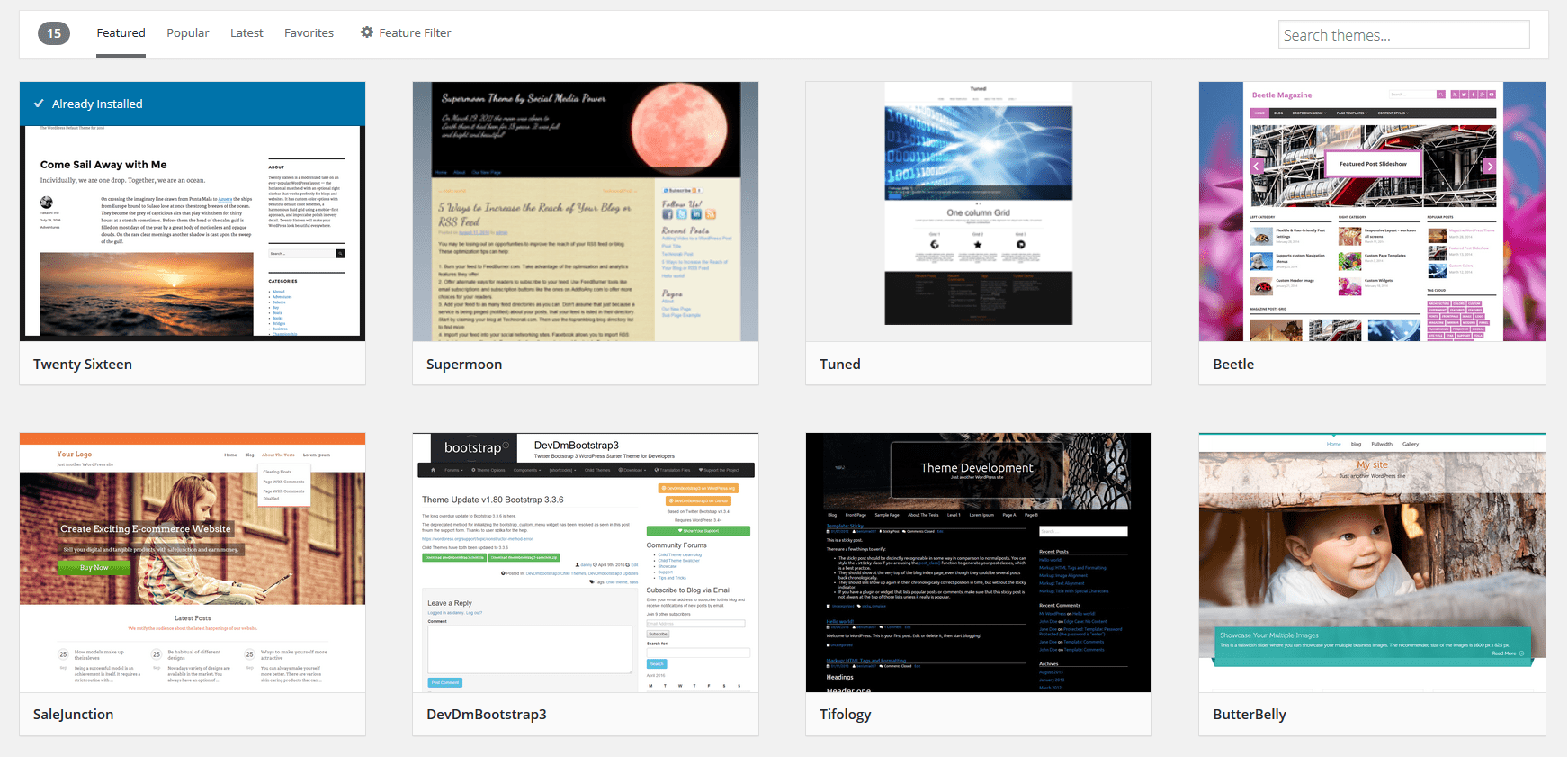Open the Latest themes tab

246,33
